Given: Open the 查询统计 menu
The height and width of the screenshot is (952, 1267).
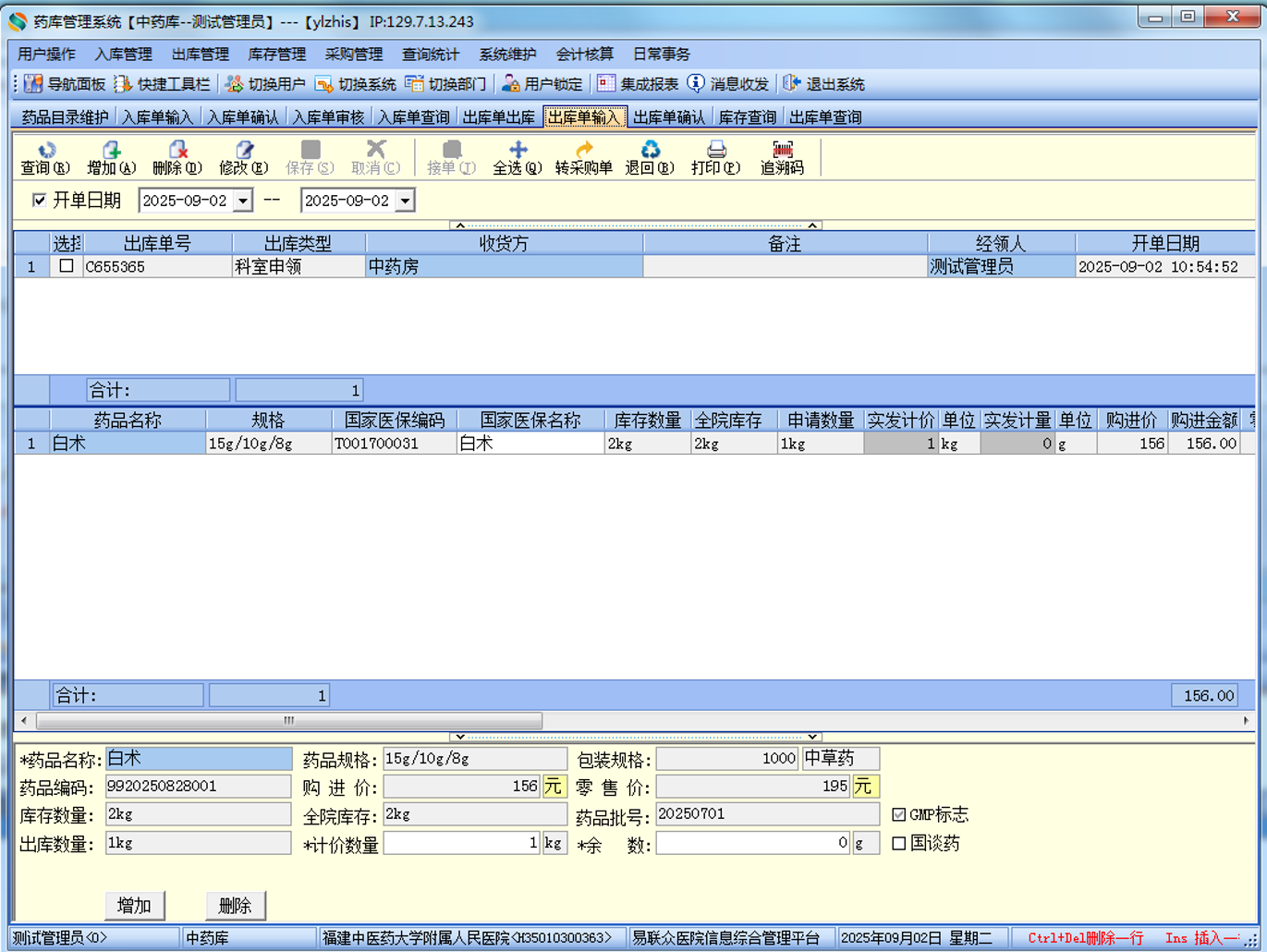Looking at the screenshot, I should (x=431, y=54).
